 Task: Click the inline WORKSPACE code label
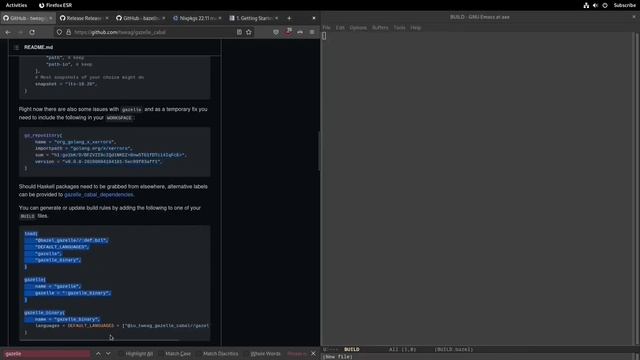[119, 118]
